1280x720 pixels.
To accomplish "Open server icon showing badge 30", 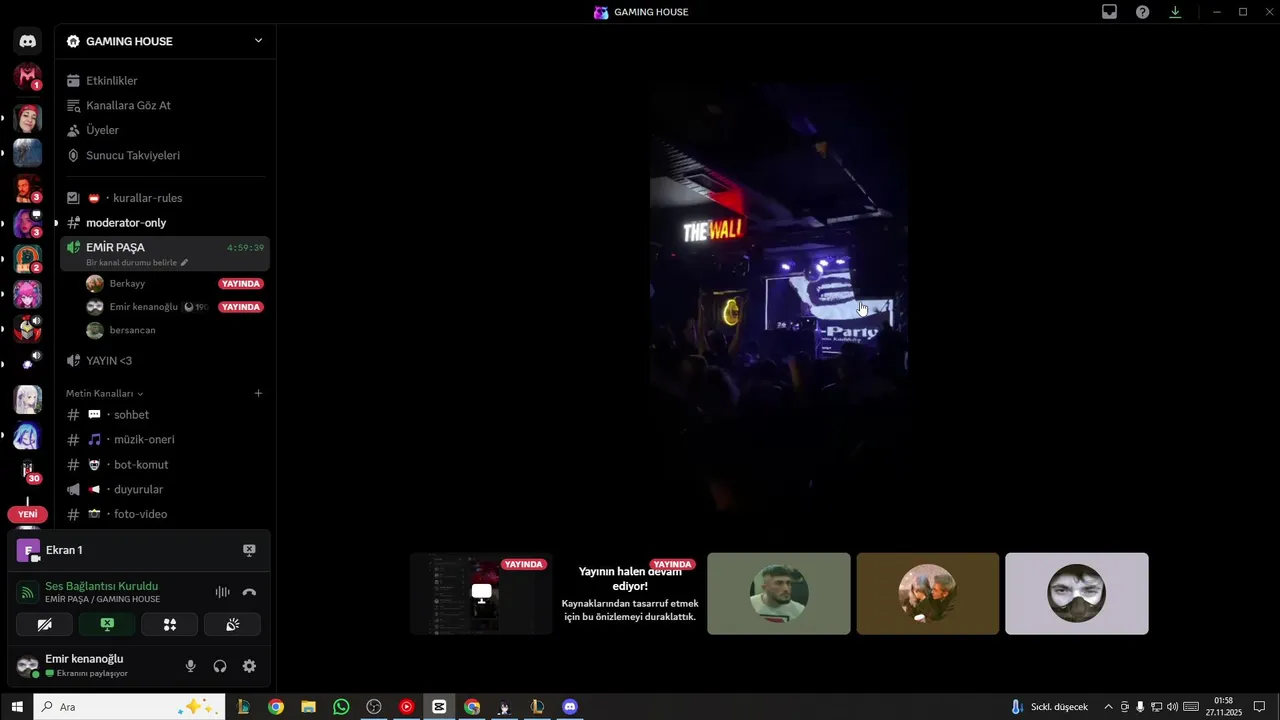I will [x=28, y=470].
